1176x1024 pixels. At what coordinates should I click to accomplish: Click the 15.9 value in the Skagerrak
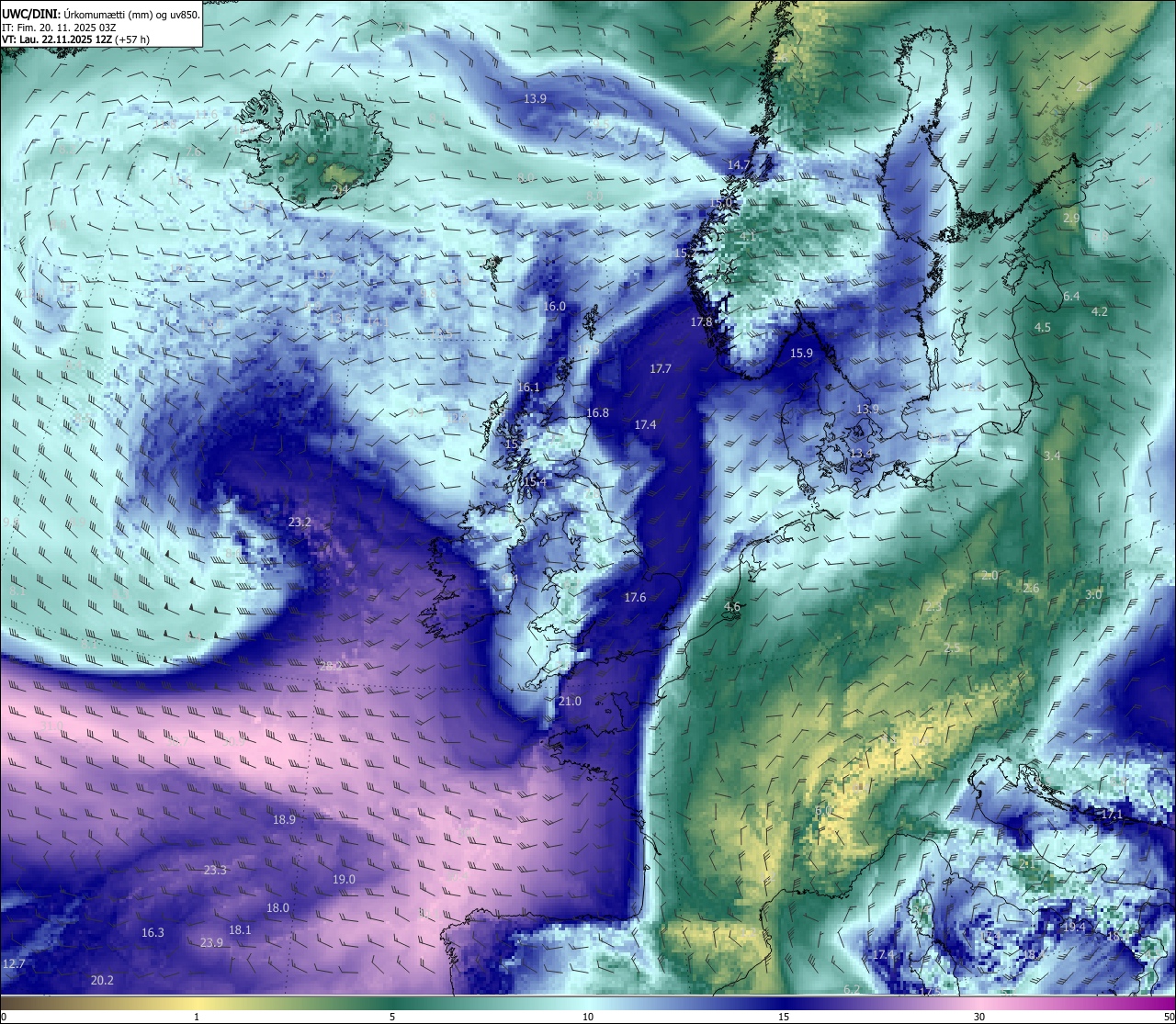tap(802, 354)
